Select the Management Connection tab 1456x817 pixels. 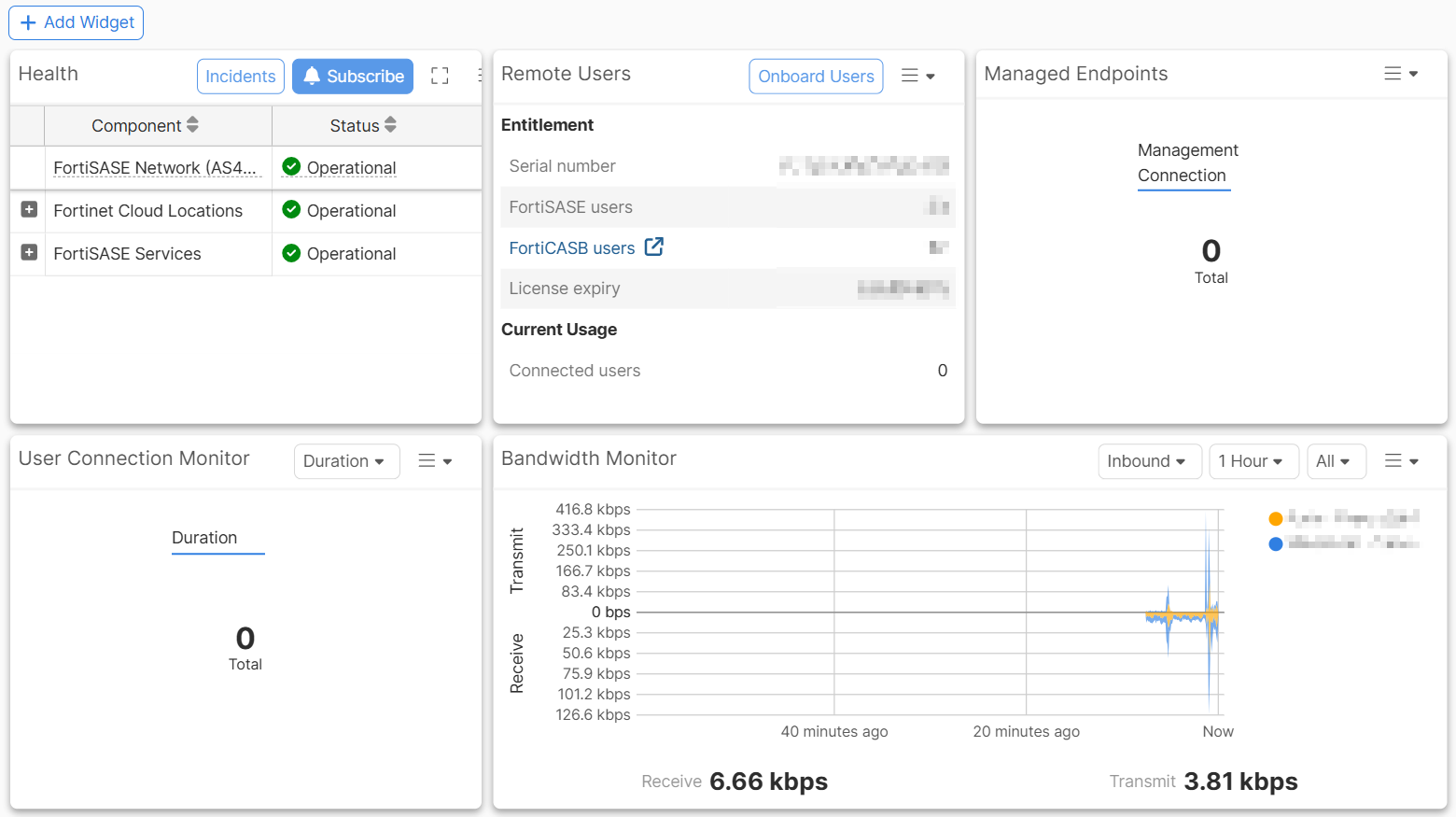pyautogui.click(x=1183, y=163)
